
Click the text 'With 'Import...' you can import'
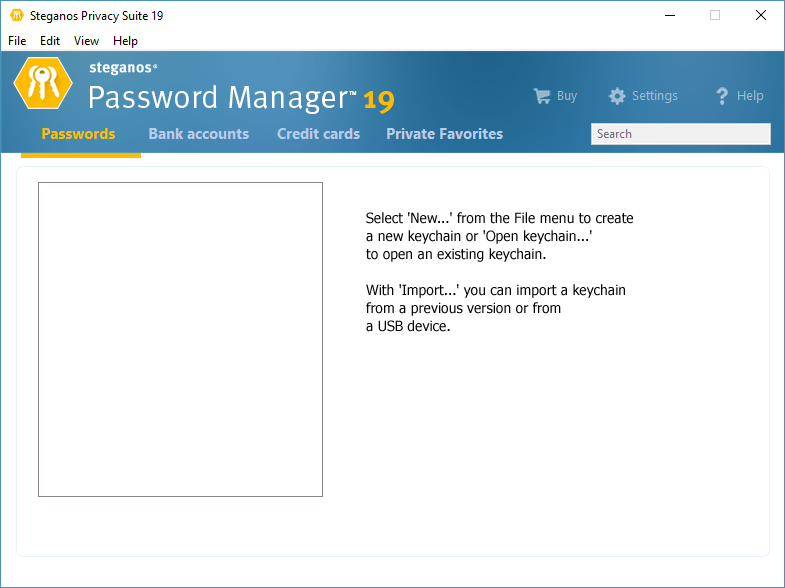[461, 290]
